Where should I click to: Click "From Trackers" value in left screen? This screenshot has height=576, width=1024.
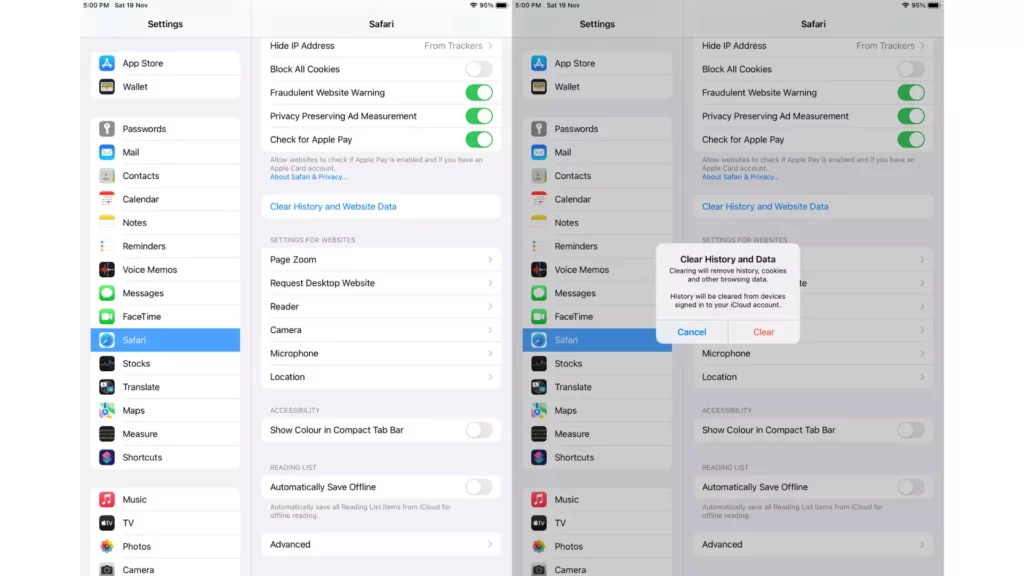[x=453, y=46]
